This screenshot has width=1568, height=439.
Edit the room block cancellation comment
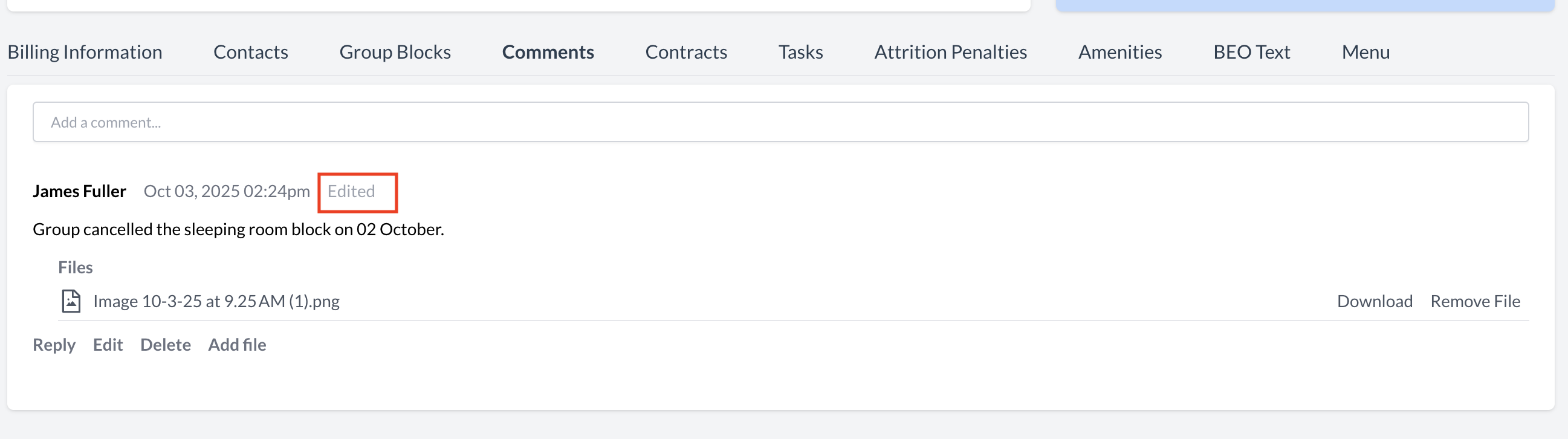[108, 345]
